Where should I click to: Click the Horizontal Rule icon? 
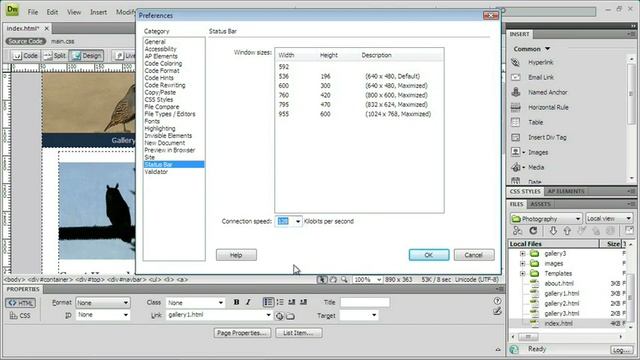[x=516, y=107]
